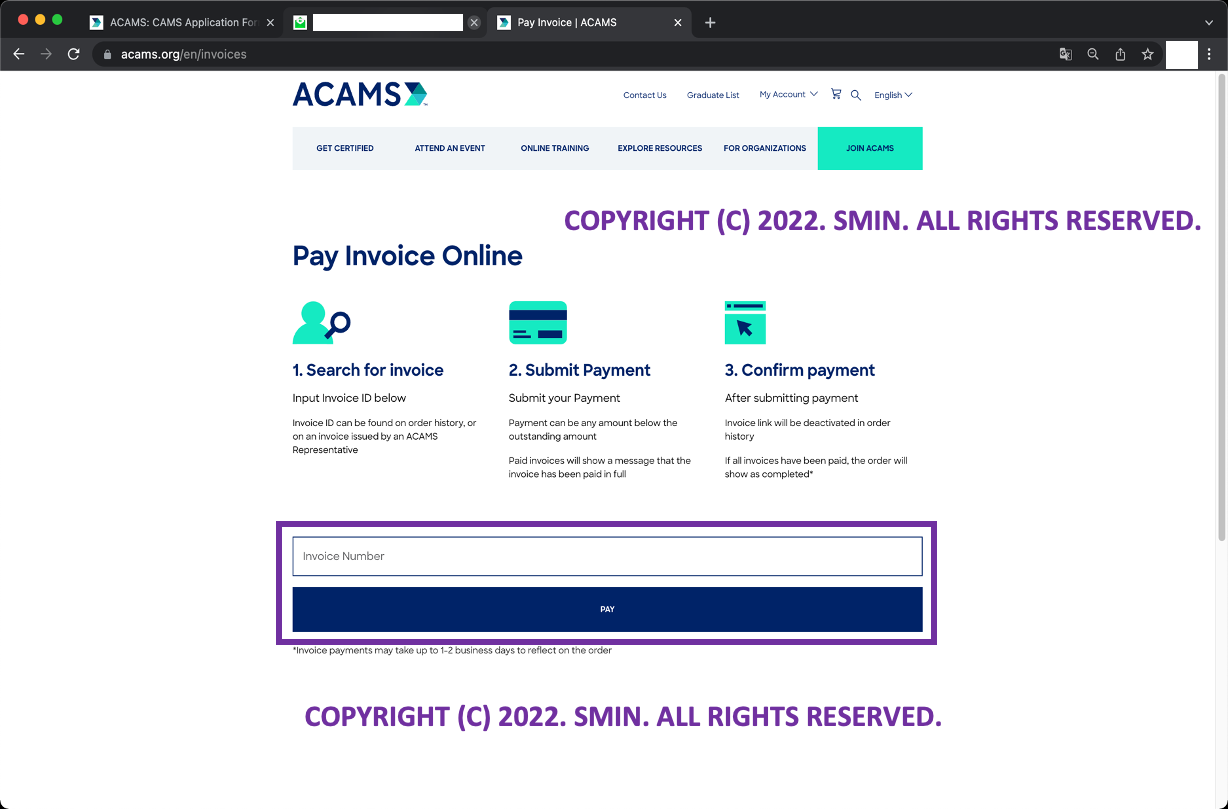The width and height of the screenshot is (1228, 810).
Task: Open the Online Training menu
Action: point(555,148)
